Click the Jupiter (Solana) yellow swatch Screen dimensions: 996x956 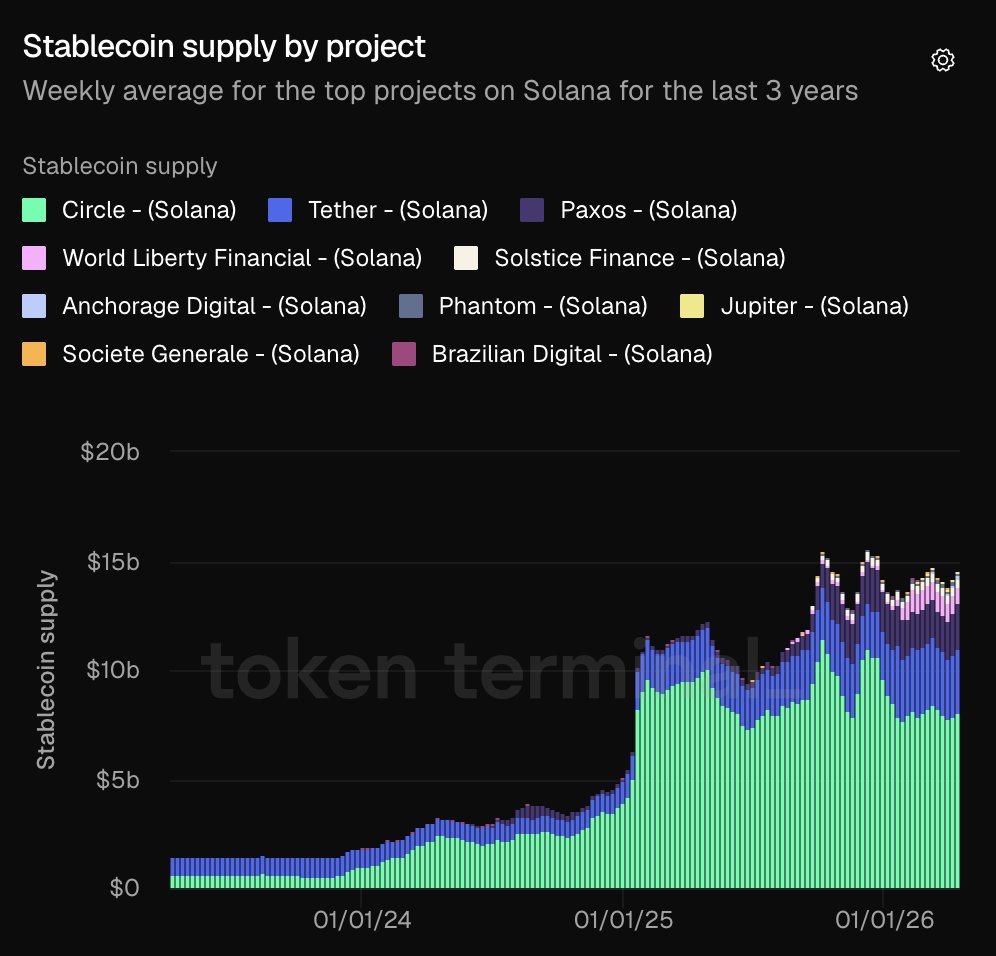(x=693, y=306)
